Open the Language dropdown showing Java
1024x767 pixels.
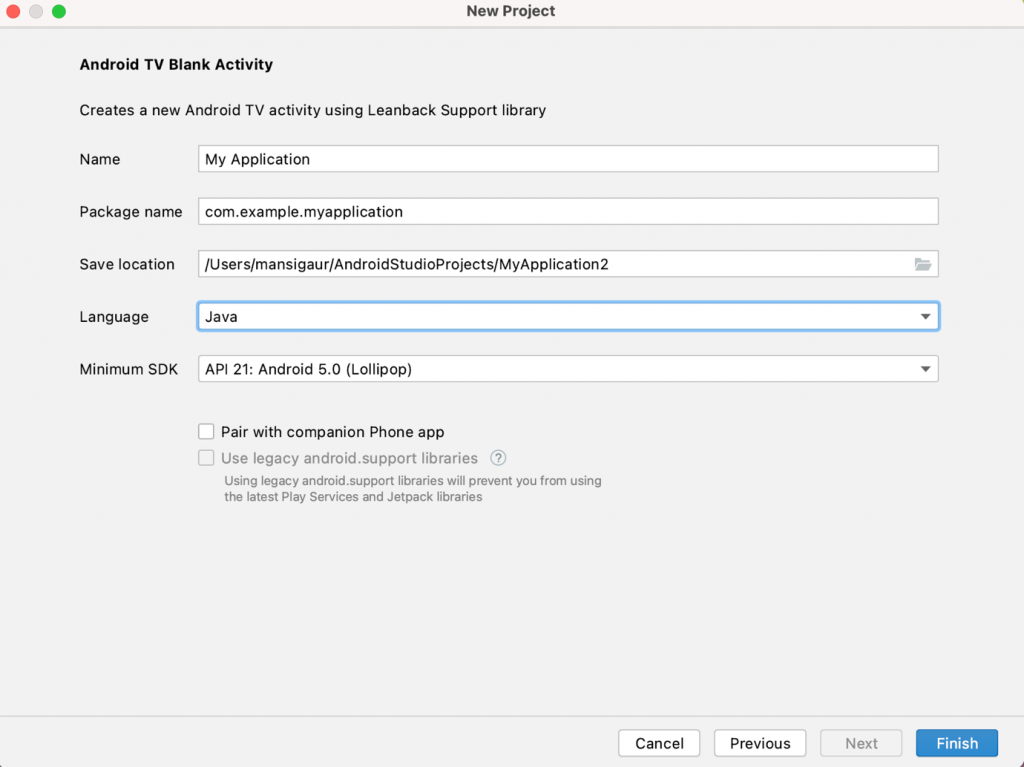[568, 317]
